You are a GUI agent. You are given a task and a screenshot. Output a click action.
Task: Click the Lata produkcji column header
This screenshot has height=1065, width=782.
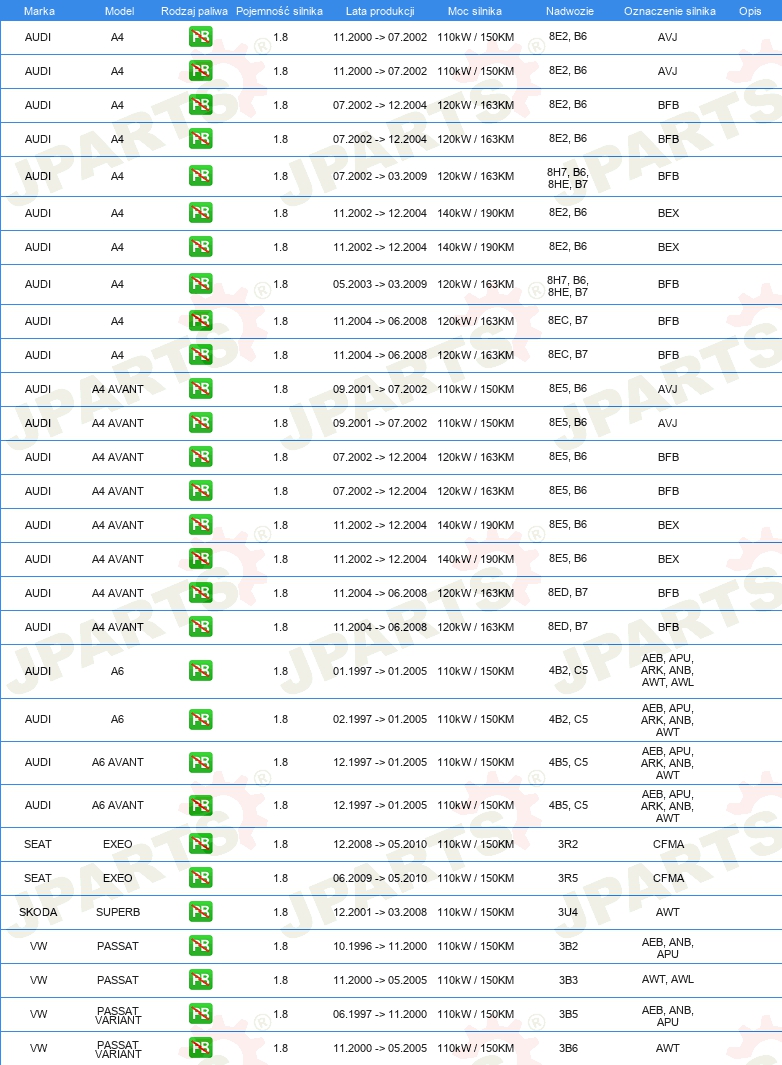380,11
